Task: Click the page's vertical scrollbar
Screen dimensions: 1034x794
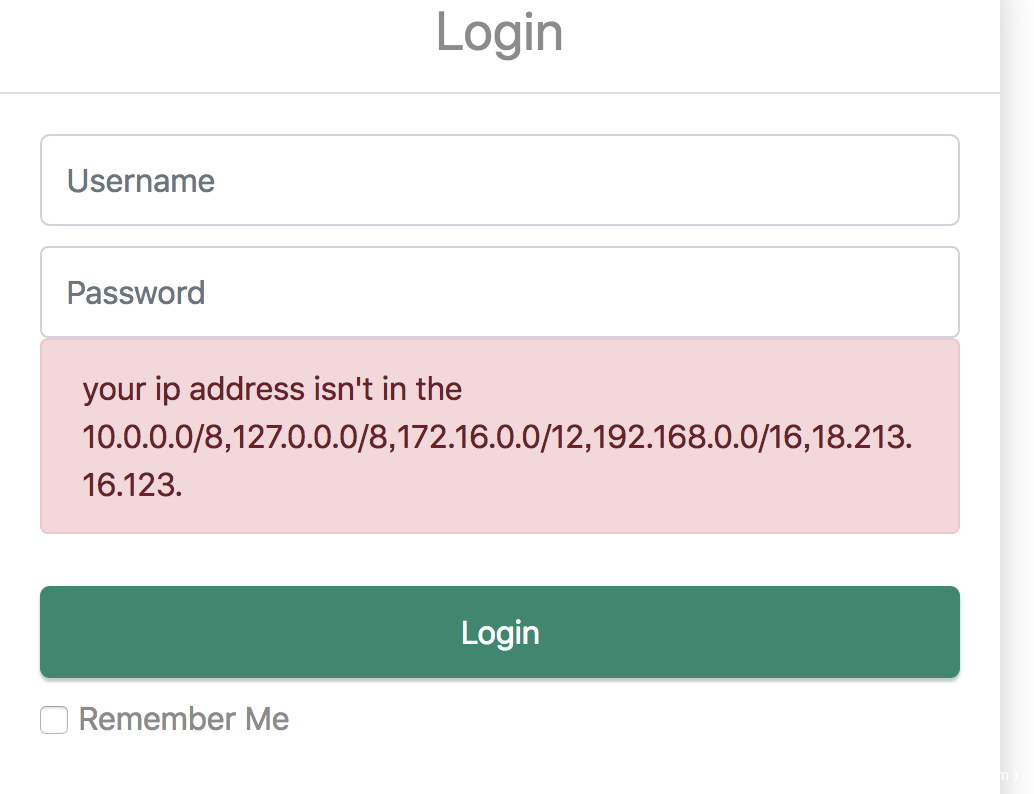Action: (x=1016, y=400)
